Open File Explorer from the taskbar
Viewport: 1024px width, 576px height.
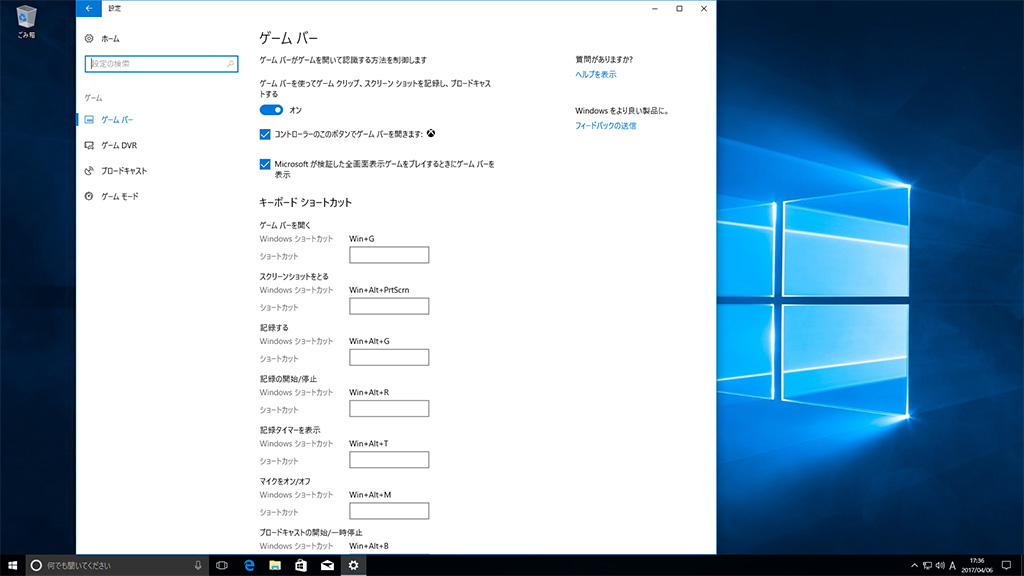pyautogui.click(x=275, y=565)
